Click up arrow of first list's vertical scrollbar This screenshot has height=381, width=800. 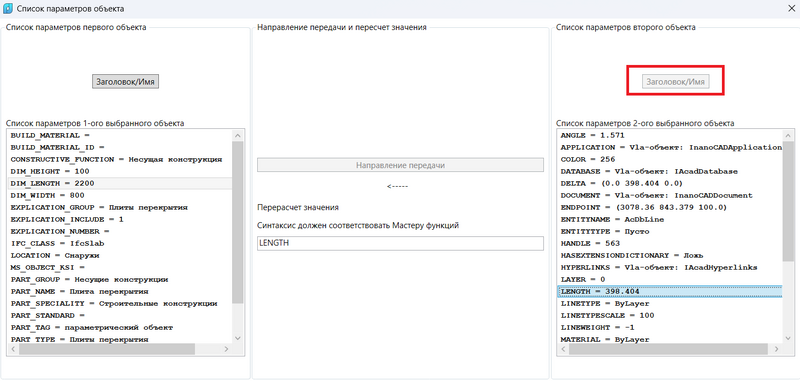(x=237, y=136)
